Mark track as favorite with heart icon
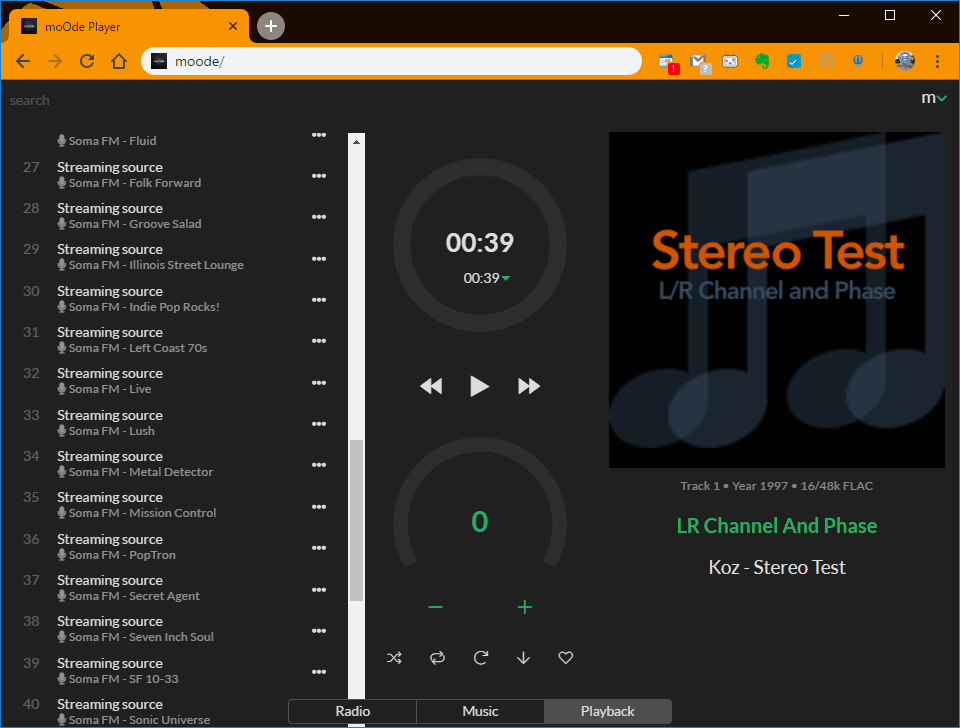Image resolution: width=960 pixels, height=728 pixels. (566, 658)
